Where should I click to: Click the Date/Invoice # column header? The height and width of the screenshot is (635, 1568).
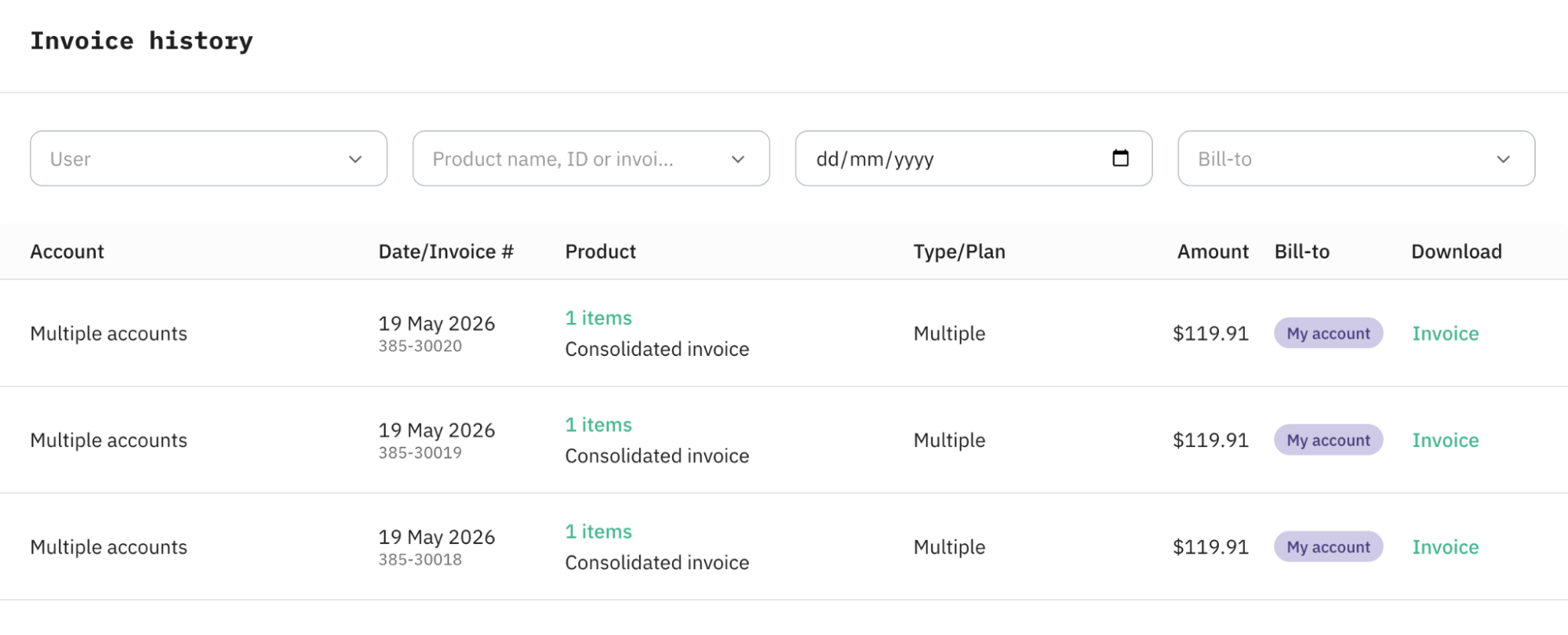[x=446, y=252]
